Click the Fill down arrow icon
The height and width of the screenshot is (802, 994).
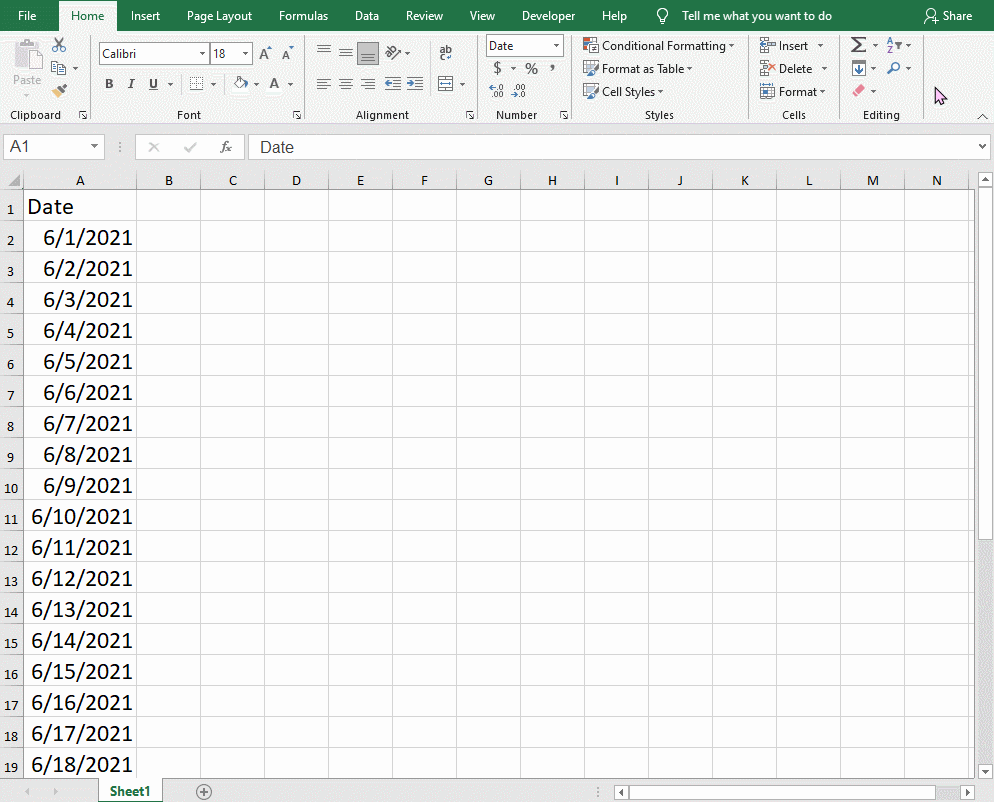(x=859, y=68)
